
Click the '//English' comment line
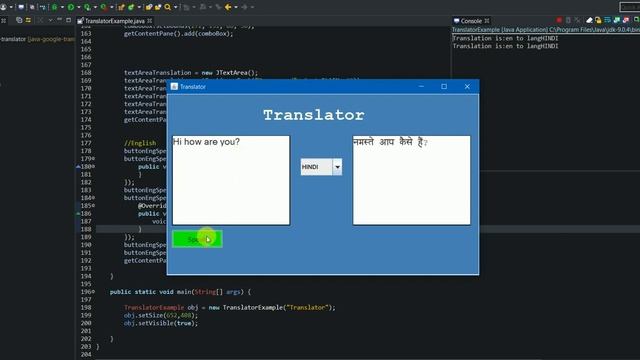pos(140,143)
